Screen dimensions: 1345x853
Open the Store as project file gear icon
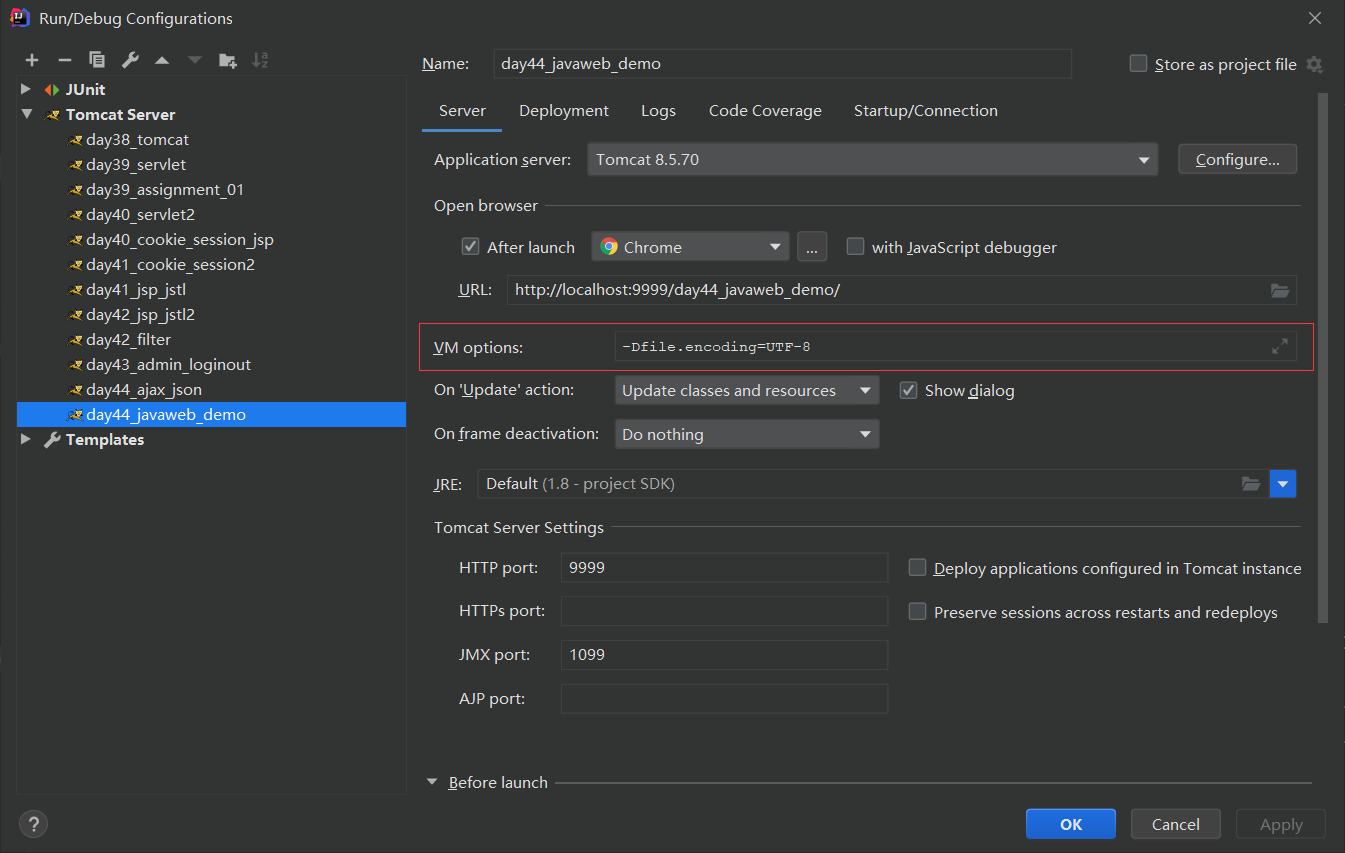point(1314,64)
